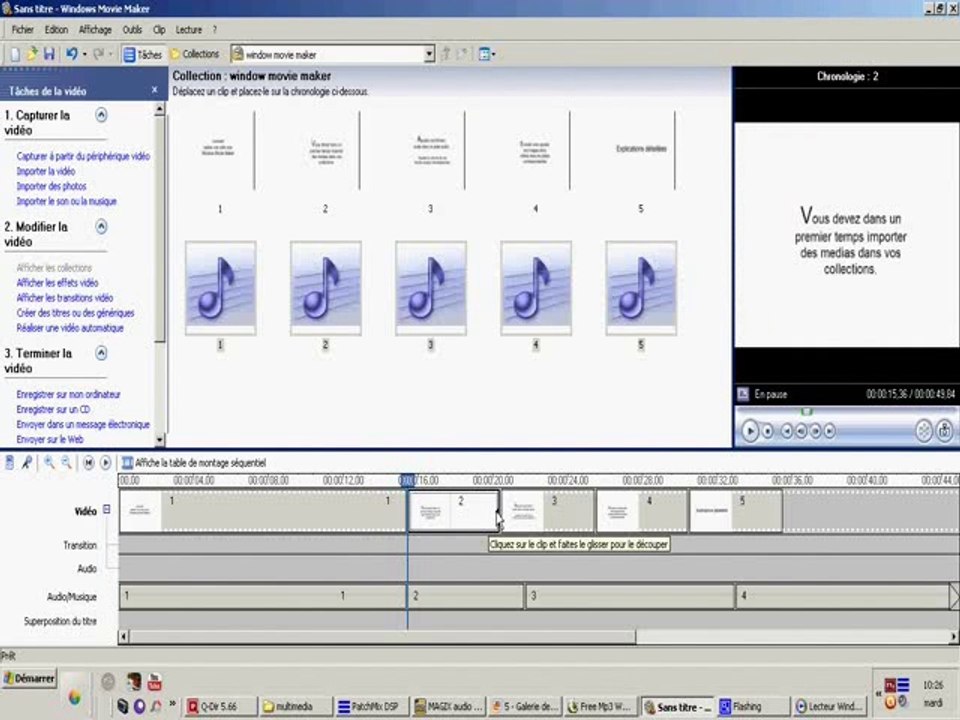The height and width of the screenshot is (720, 960).
Task: Click 'Affiche la table de montage séquentiel'
Action: [194, 463]
